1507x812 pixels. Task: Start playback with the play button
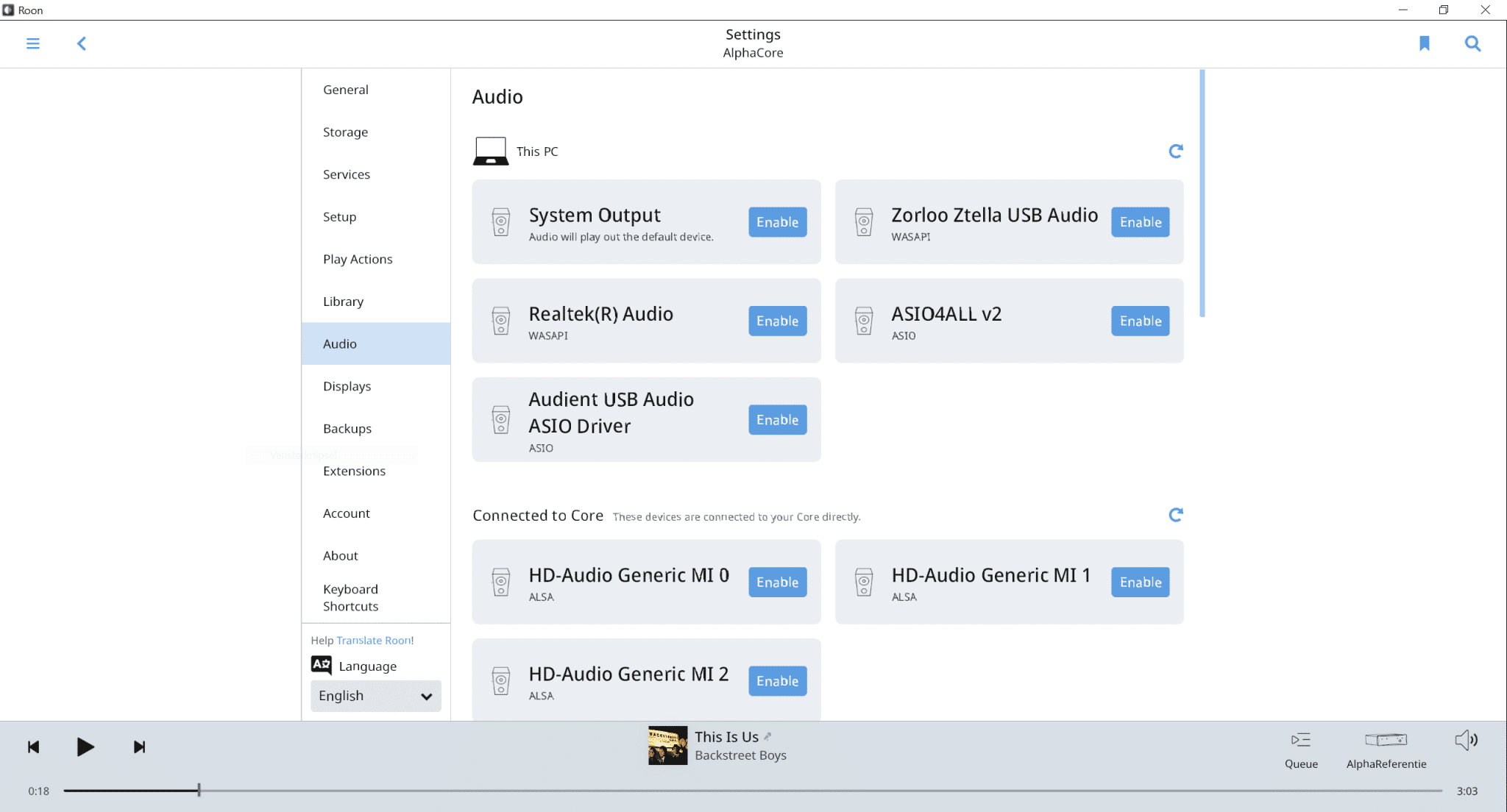pos(85,747)
